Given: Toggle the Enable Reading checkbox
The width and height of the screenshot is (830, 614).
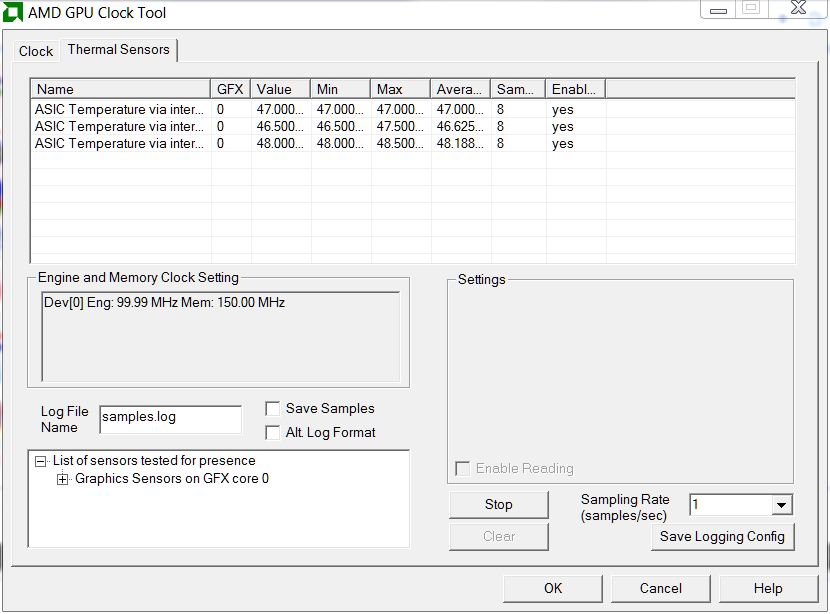Looking at the screenshot, I should (x=462, y=468).
